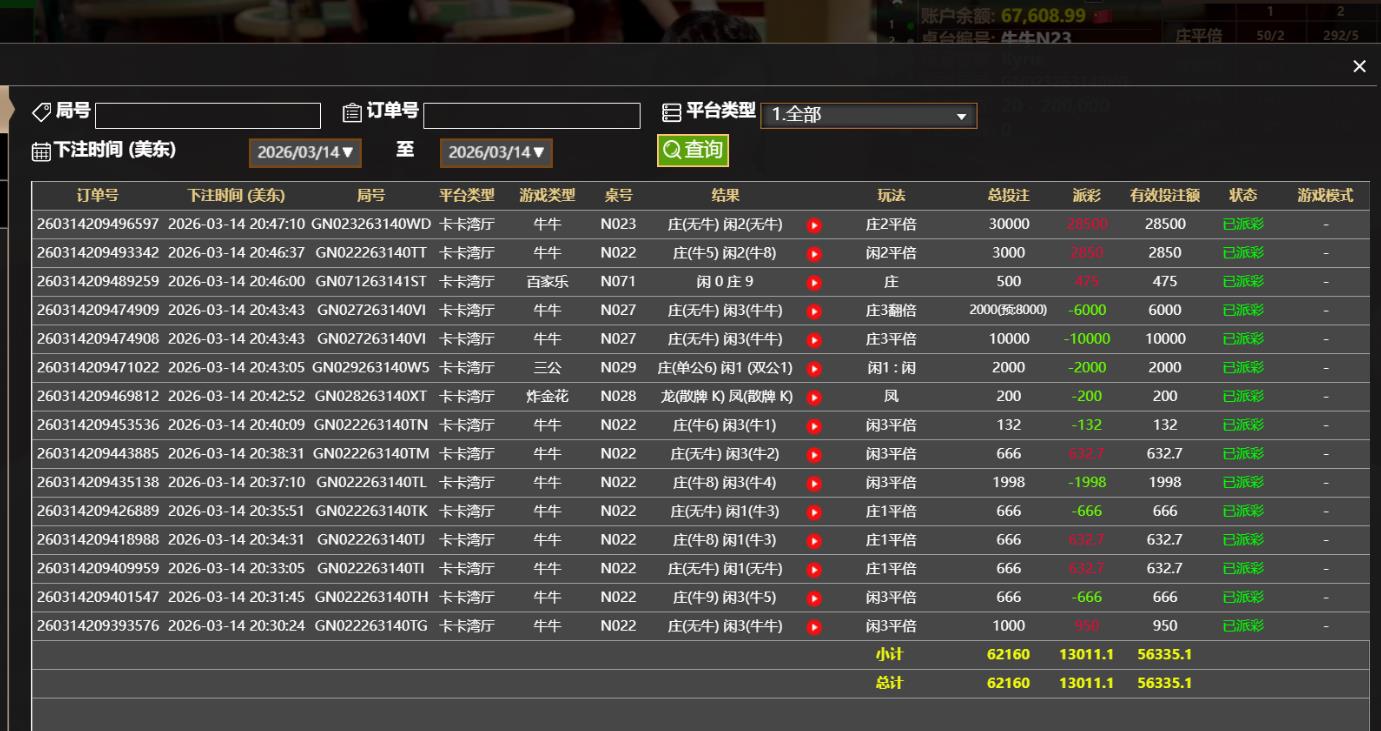Click the green 查询 search button
The width and height of the screenshot is (1381, 731).
[692, 150]
